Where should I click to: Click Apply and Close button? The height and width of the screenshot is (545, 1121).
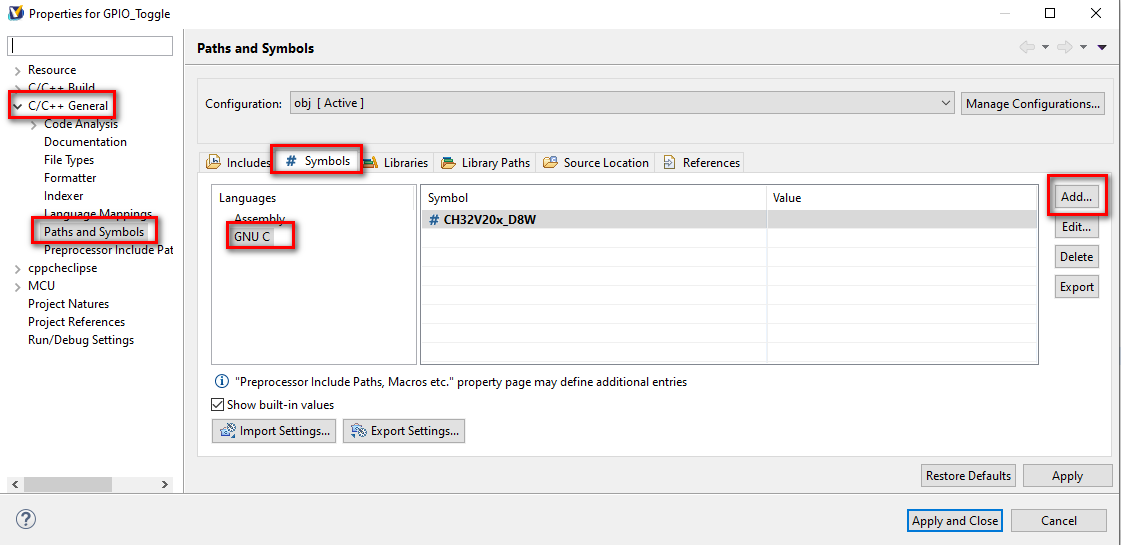pos(955,521)
